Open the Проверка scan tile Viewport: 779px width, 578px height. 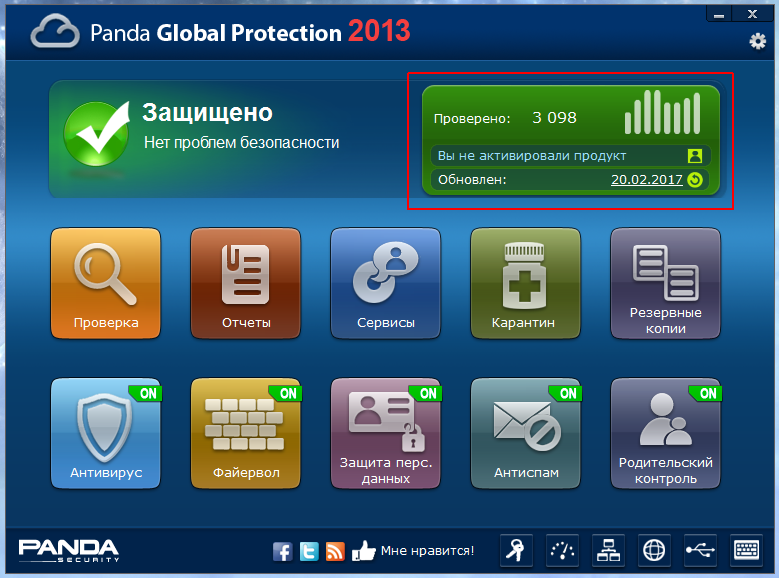[106, 283]
